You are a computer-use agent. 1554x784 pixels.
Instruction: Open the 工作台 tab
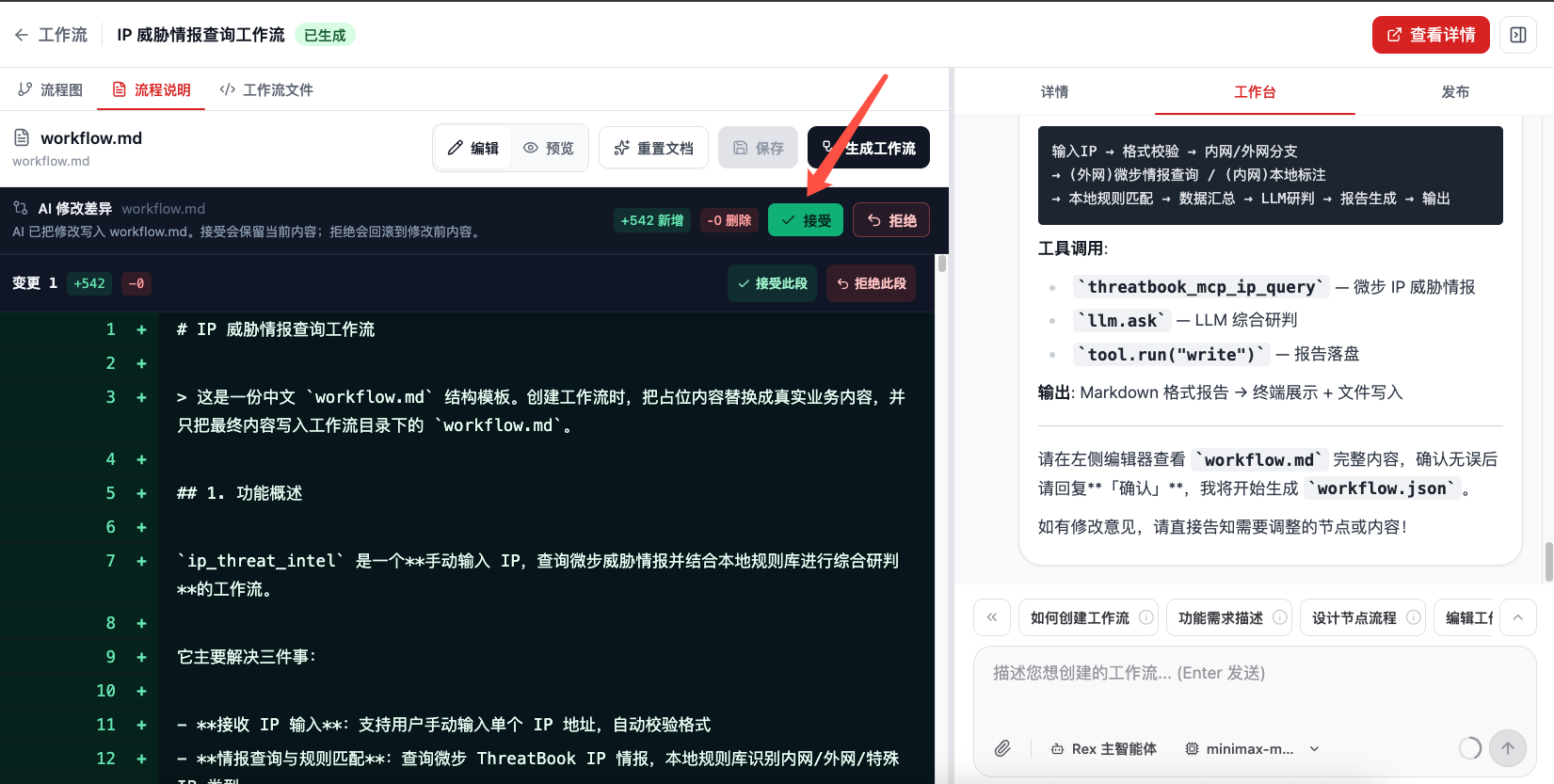pos(1255,91)
